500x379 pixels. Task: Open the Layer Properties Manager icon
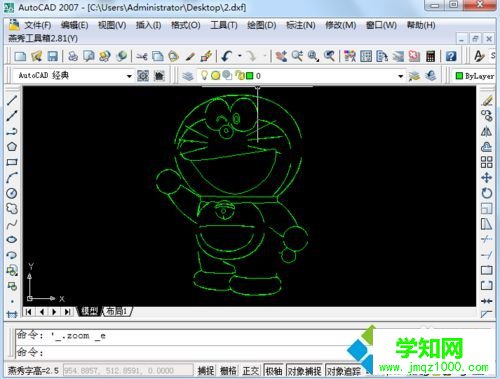click(x=188, y=76)
